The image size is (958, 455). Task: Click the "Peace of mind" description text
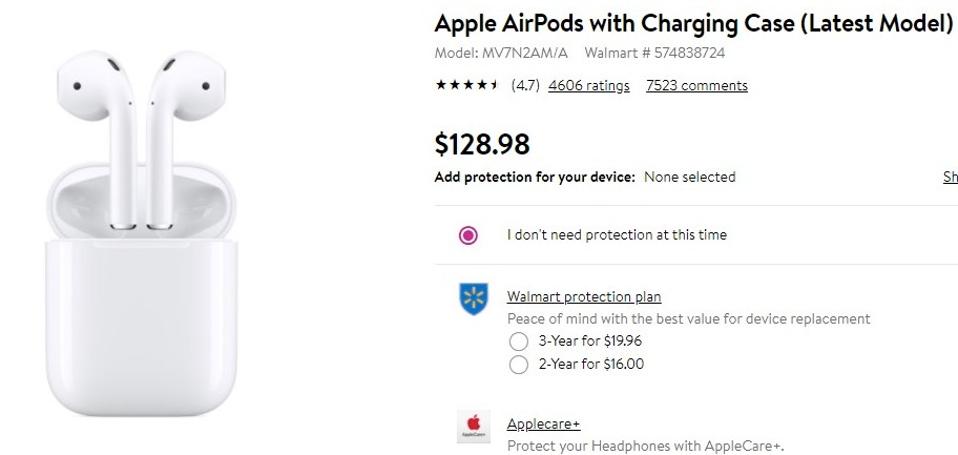[x=688, y=319]
